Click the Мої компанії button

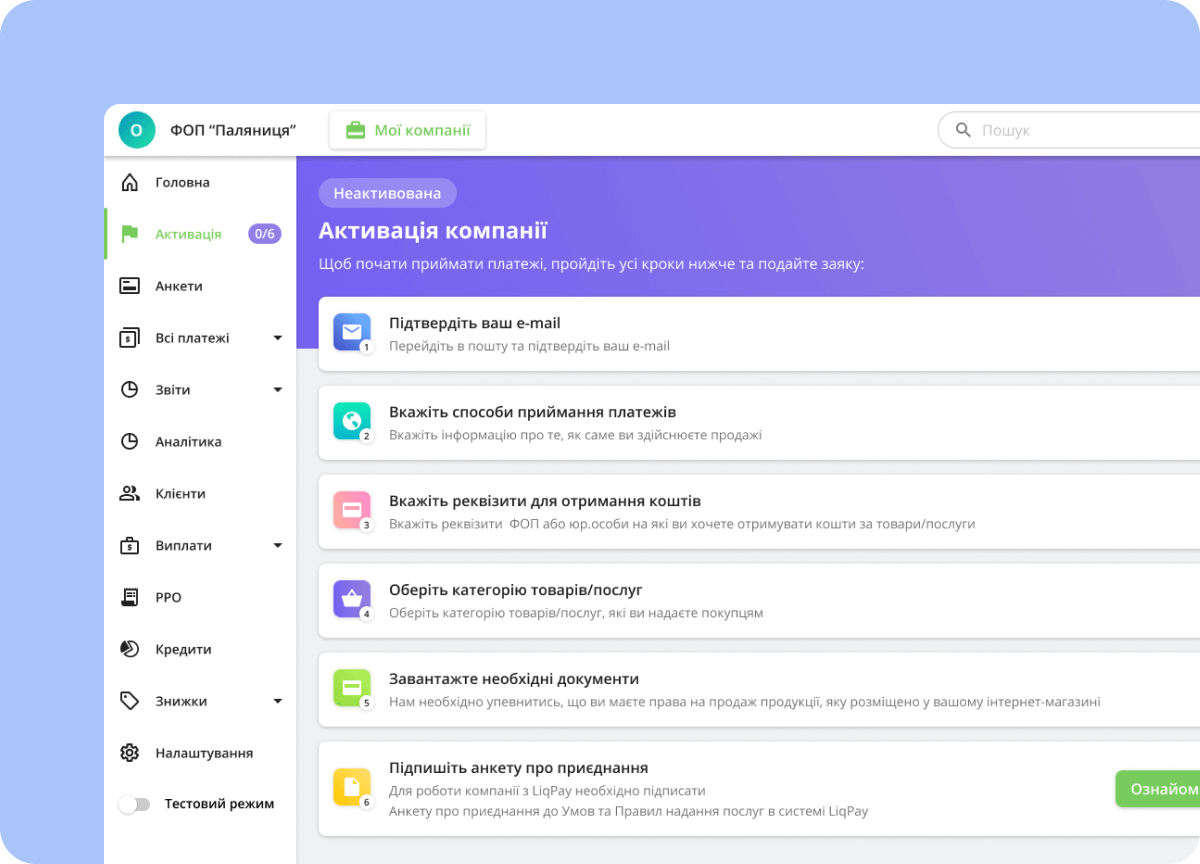408,130
